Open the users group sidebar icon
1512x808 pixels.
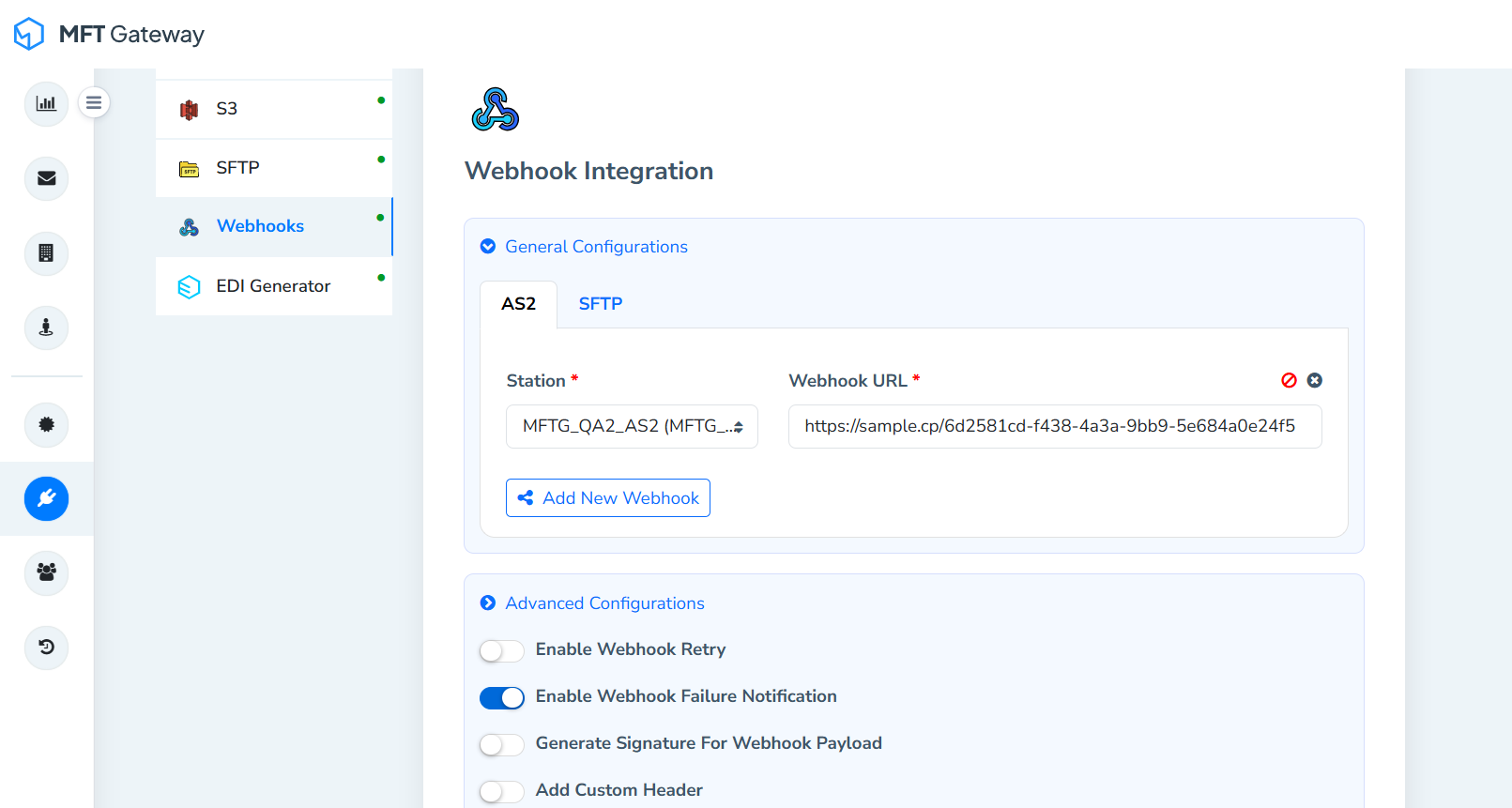click(46, 572)
